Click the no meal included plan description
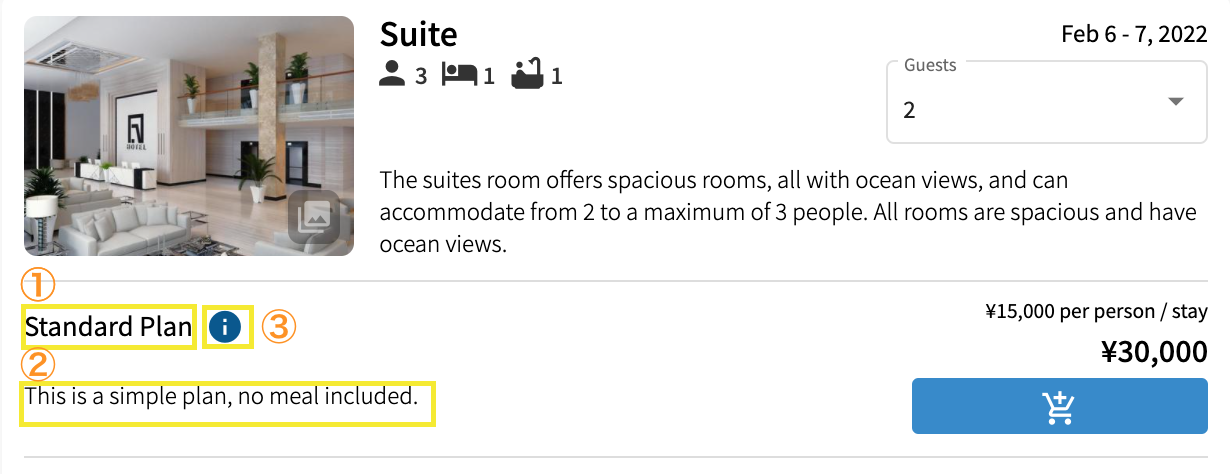 (x=221, y=396)
